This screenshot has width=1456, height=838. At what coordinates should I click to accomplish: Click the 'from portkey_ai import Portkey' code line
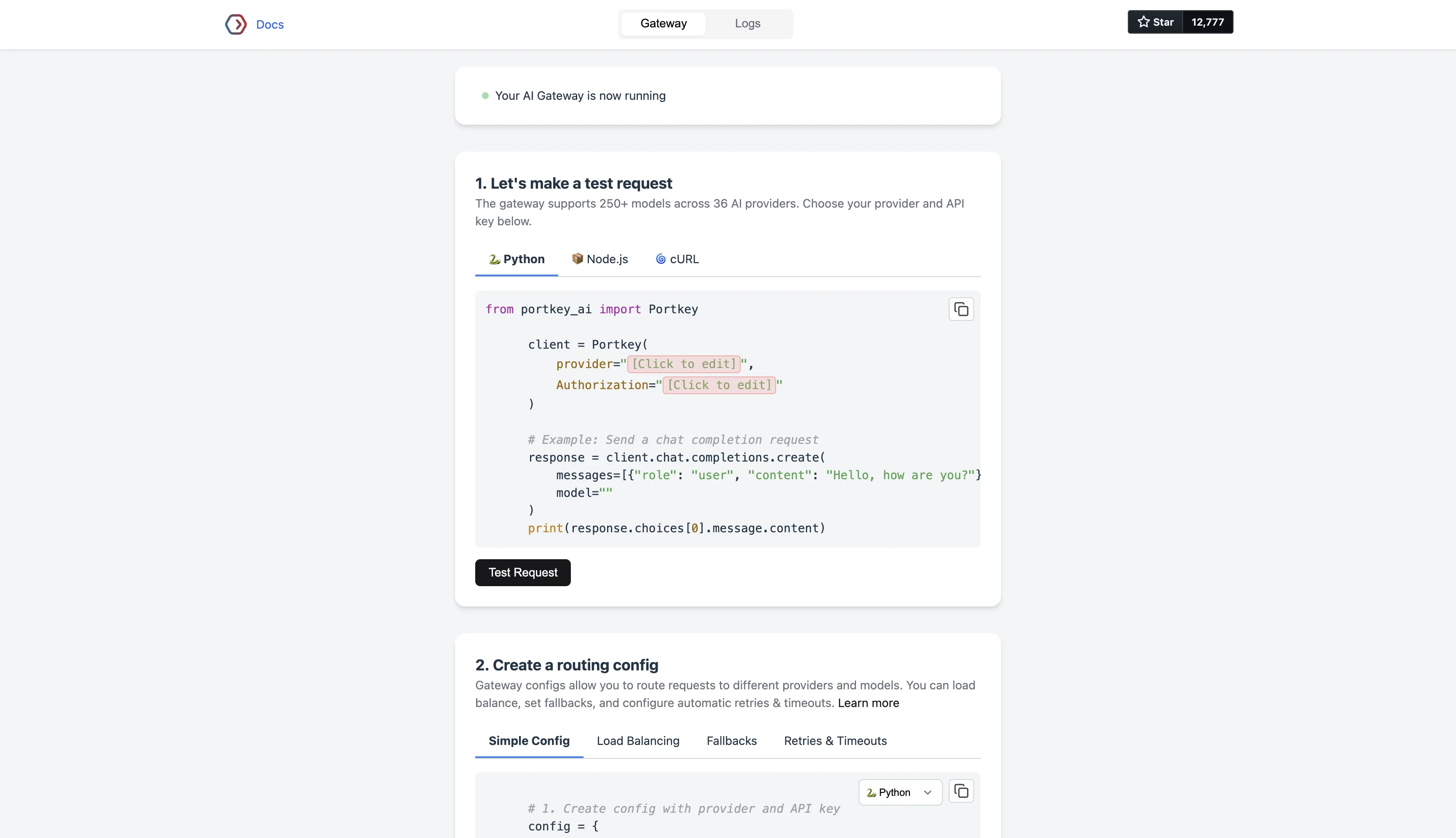pyautogui.click(x=592, y=309)
